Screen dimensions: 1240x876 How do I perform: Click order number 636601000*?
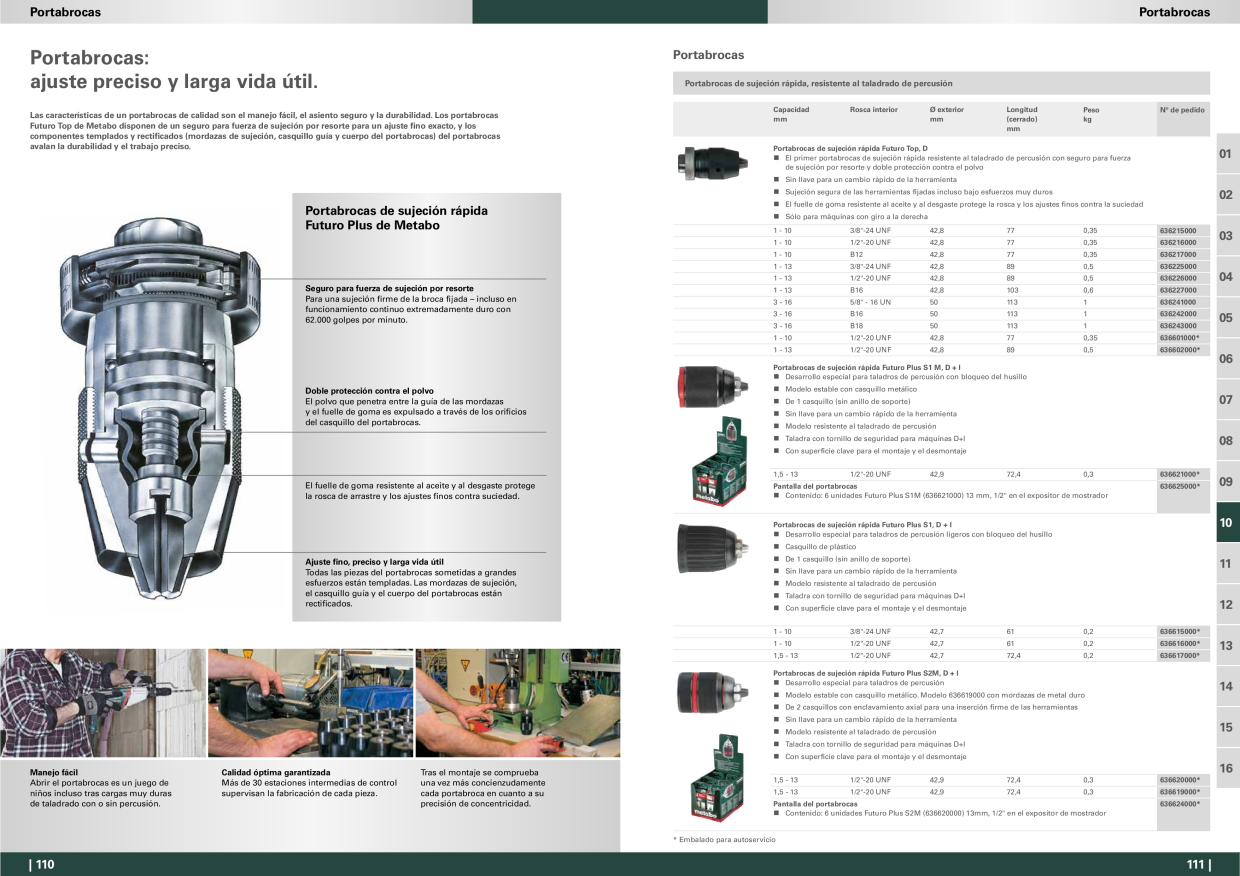tap(1179, 338)
